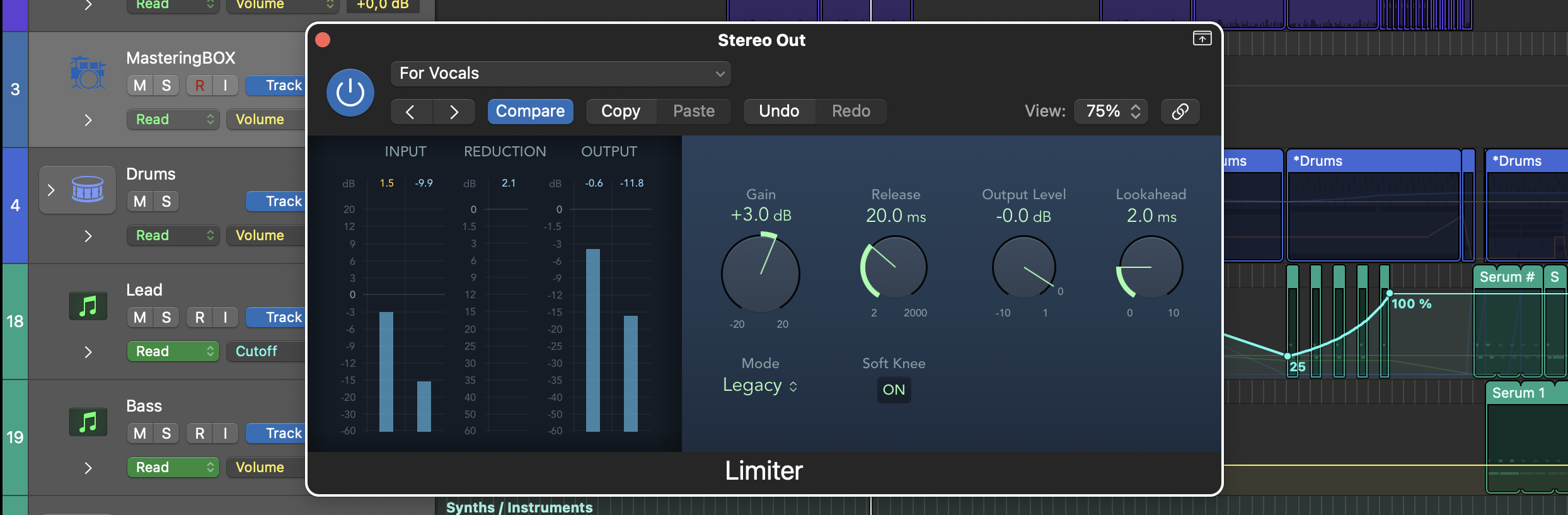Solo the Drums track
This screenshot has height=515, width=1568.
coord(166,201)
